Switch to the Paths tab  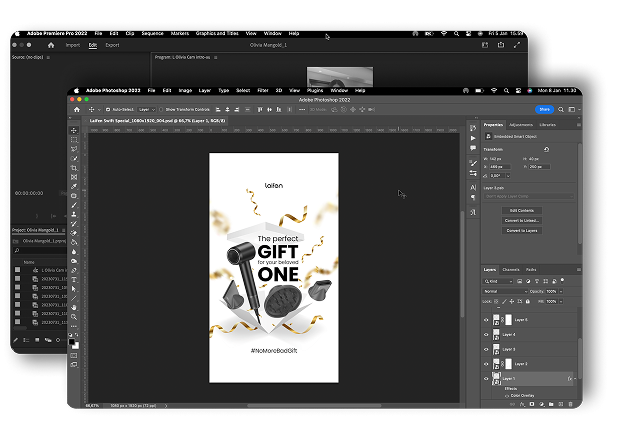531,270
